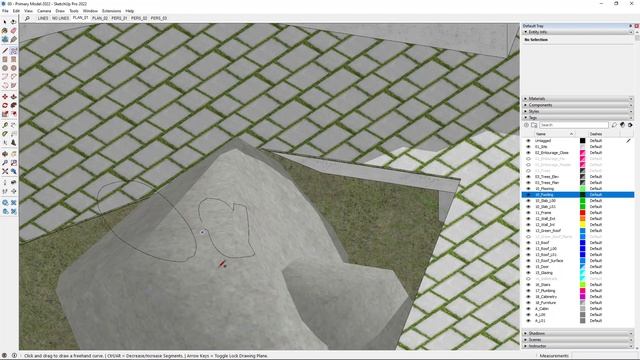Click the pencil icon on Untagged row

[x=628, y=141]
